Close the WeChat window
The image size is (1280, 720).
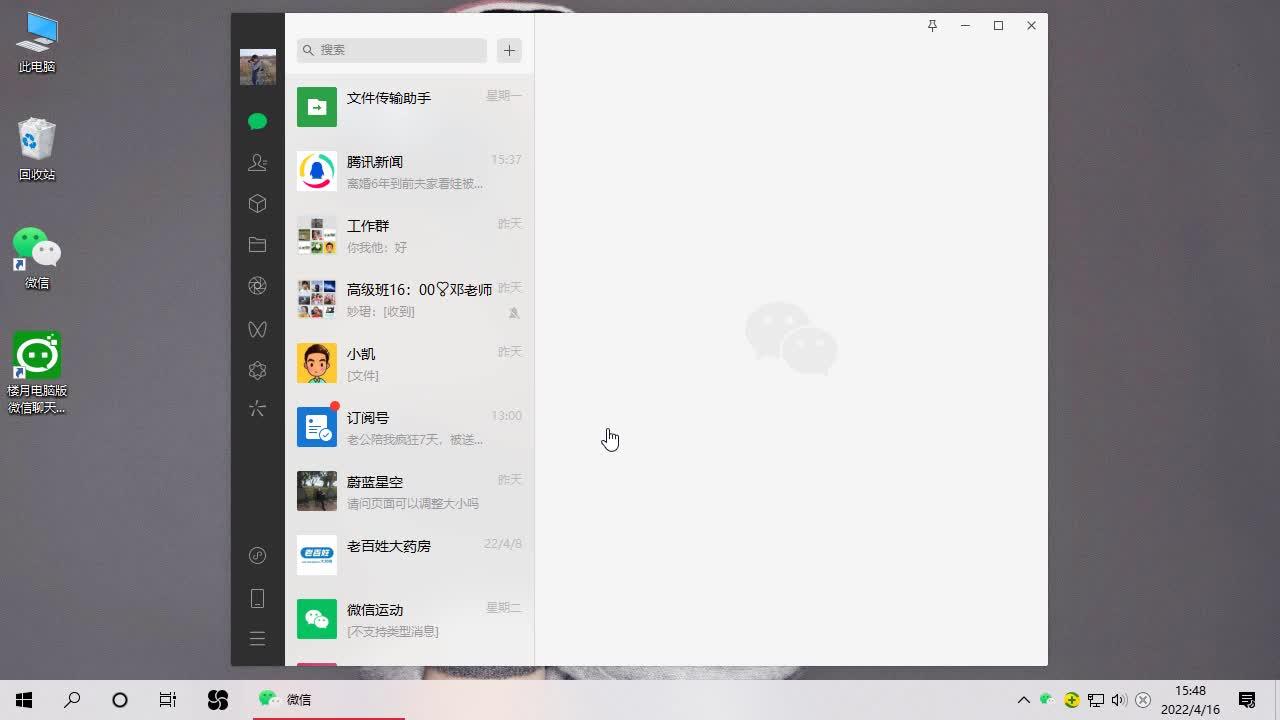[x=1031, y=26]
